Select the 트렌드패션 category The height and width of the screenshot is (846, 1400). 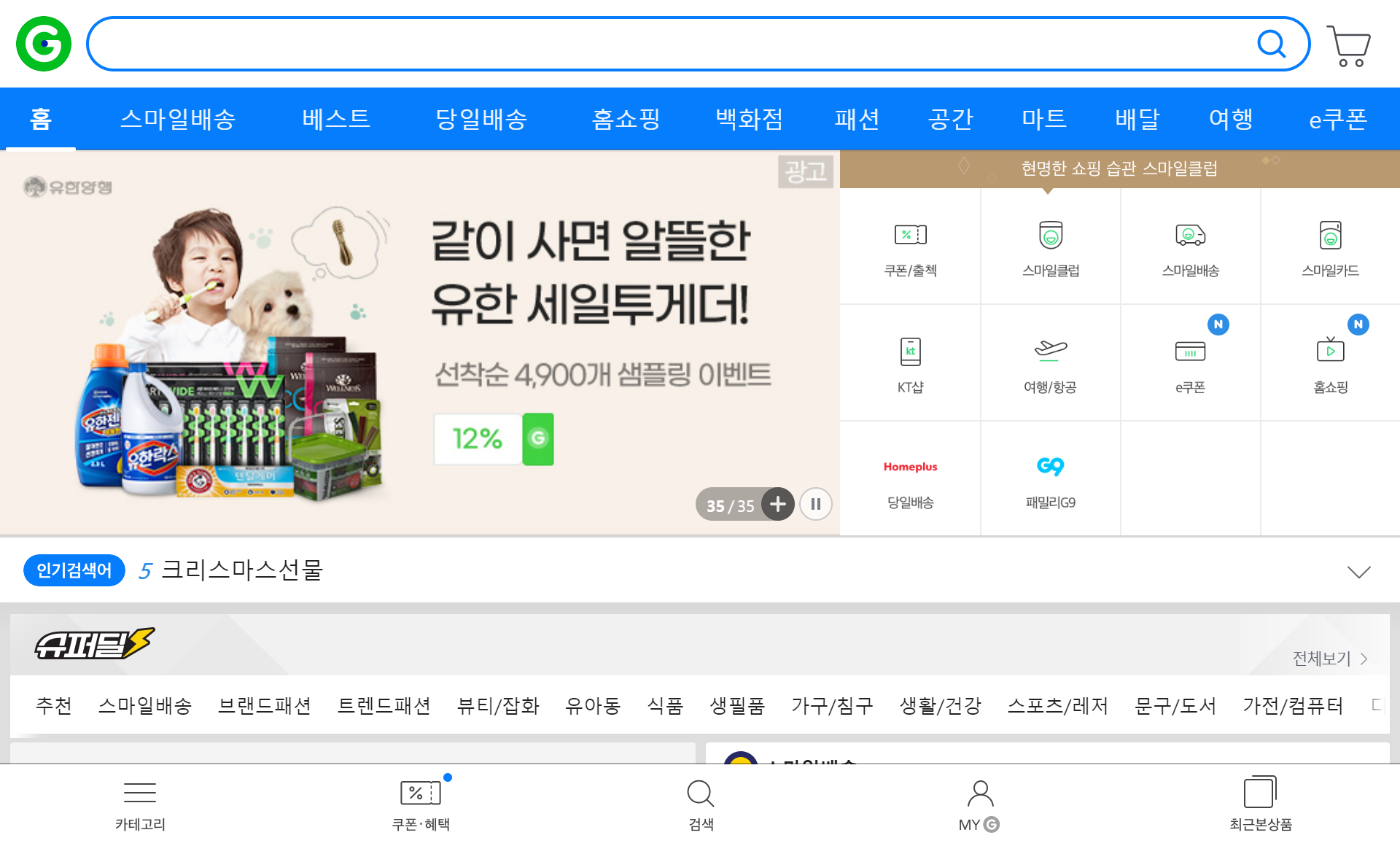[x=384, y=705]
